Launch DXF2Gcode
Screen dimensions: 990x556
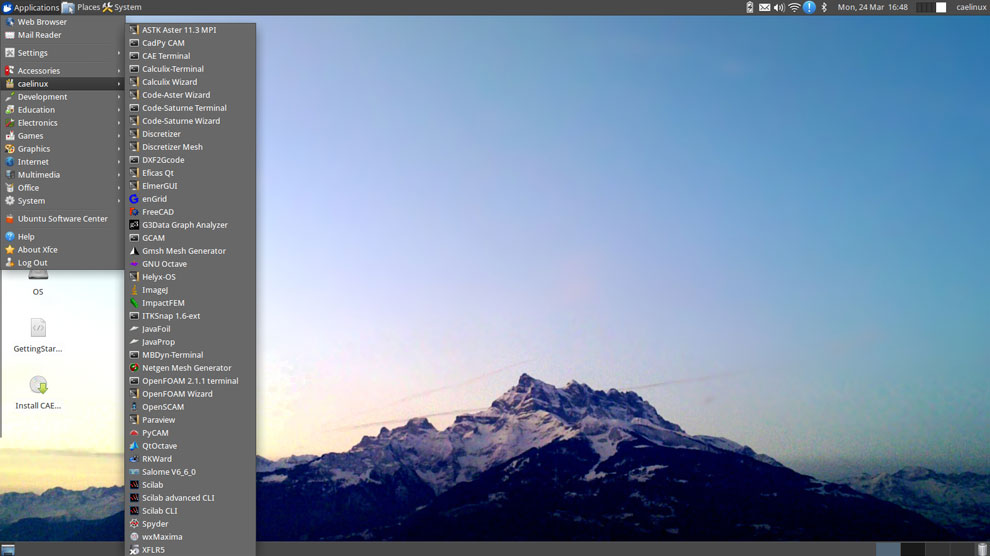[191, 160]
